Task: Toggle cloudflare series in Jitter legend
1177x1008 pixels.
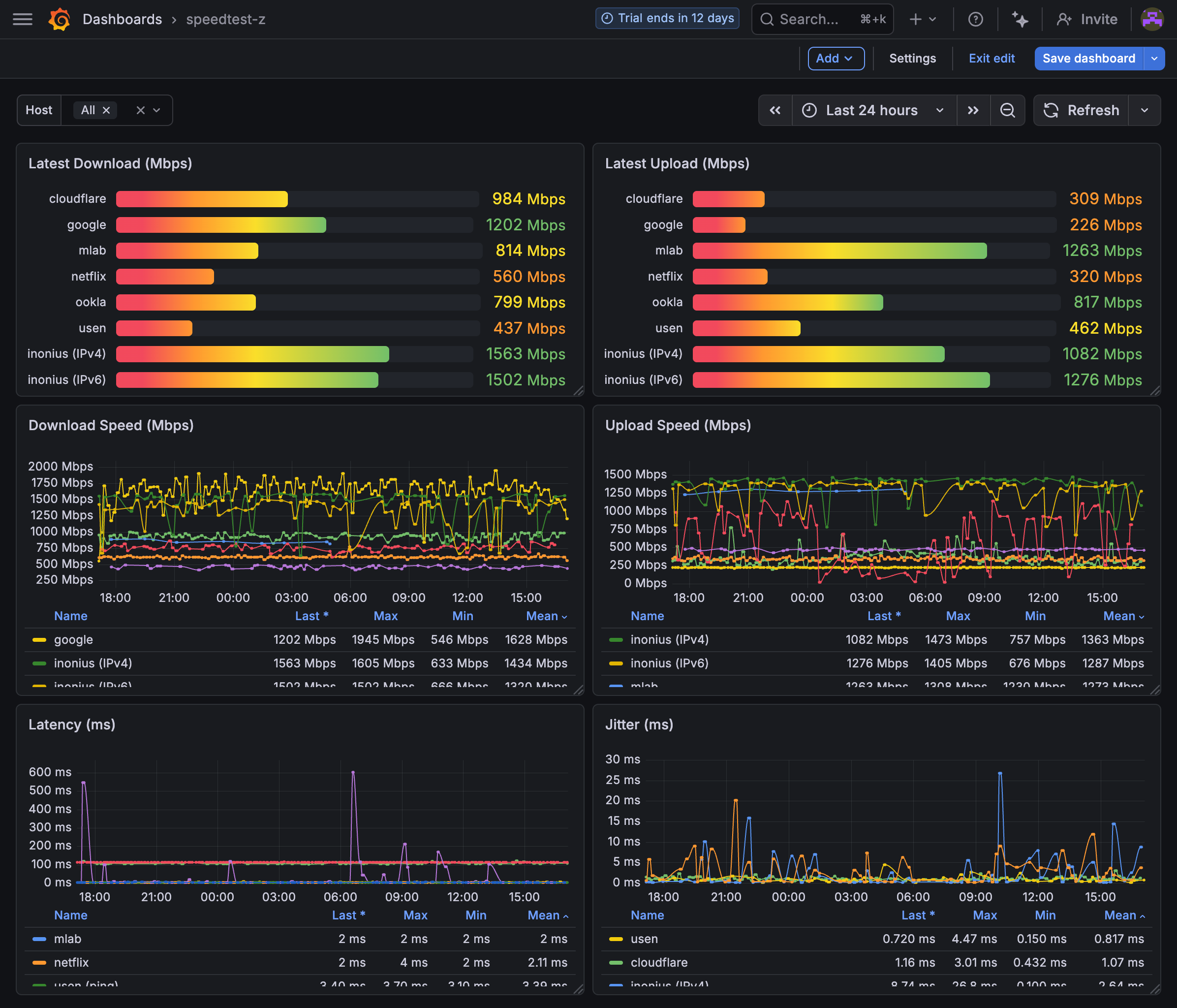Action: tap(659, 963)
